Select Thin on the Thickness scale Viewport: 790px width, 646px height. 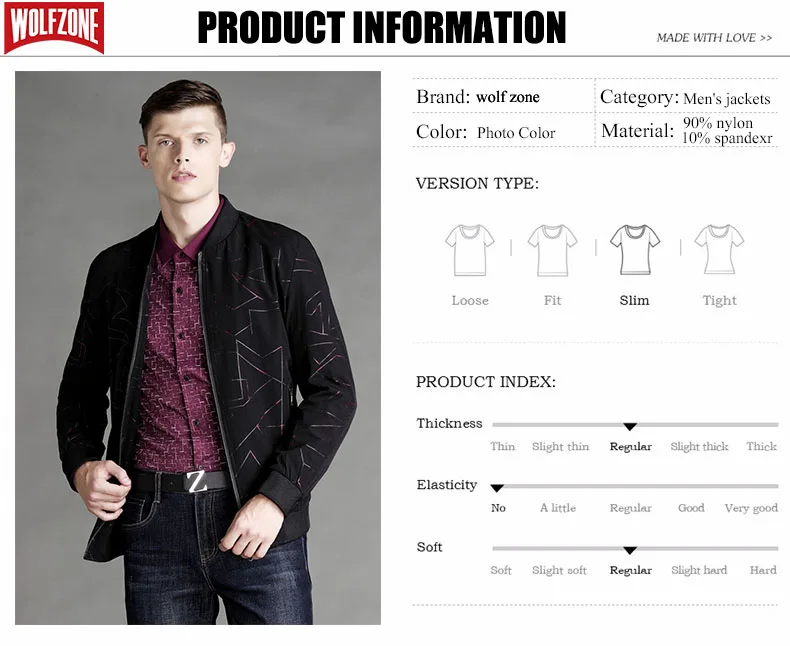tap(503, 446)
